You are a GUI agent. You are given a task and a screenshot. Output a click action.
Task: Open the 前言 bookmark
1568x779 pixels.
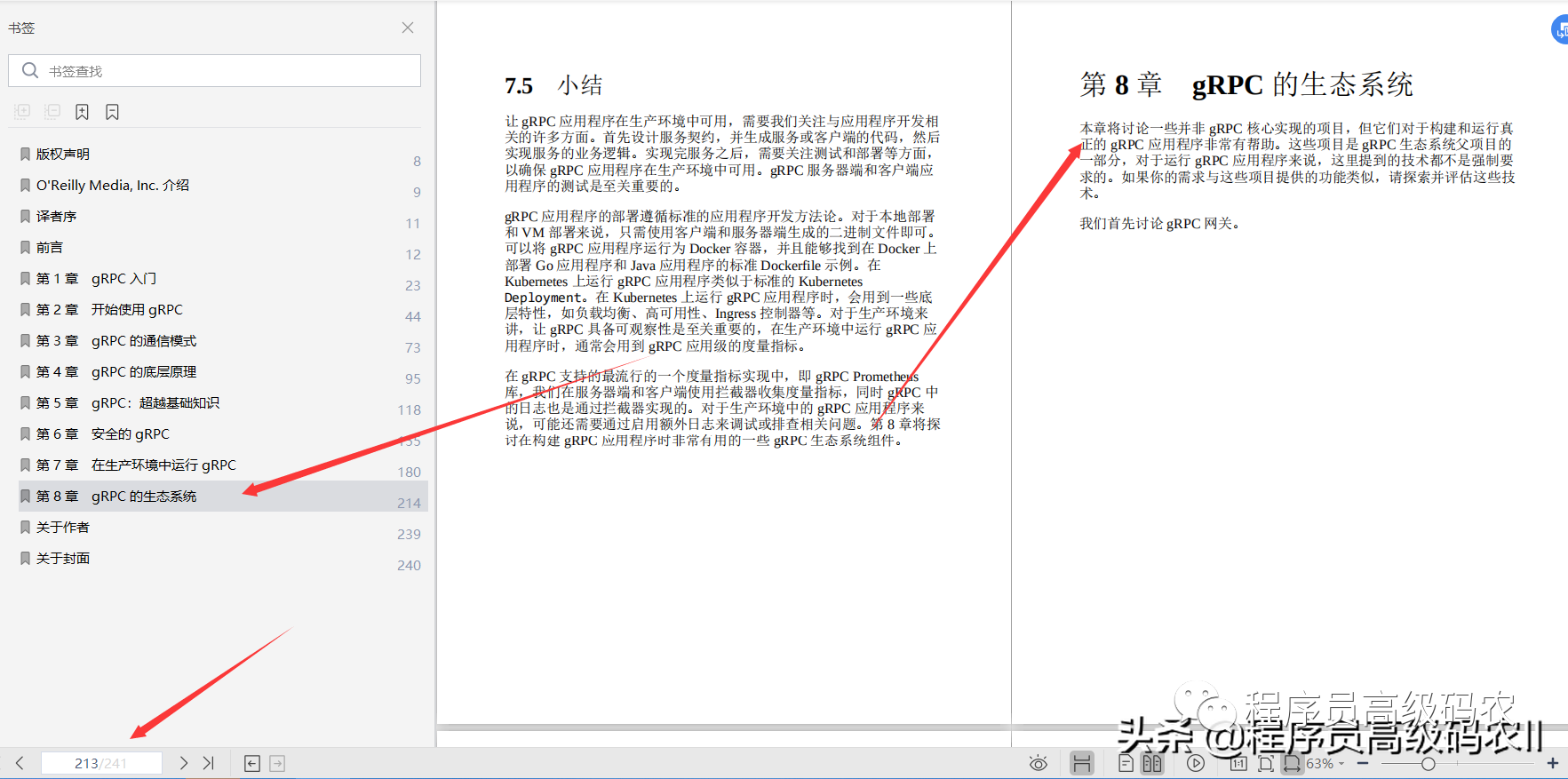(49, 247)
